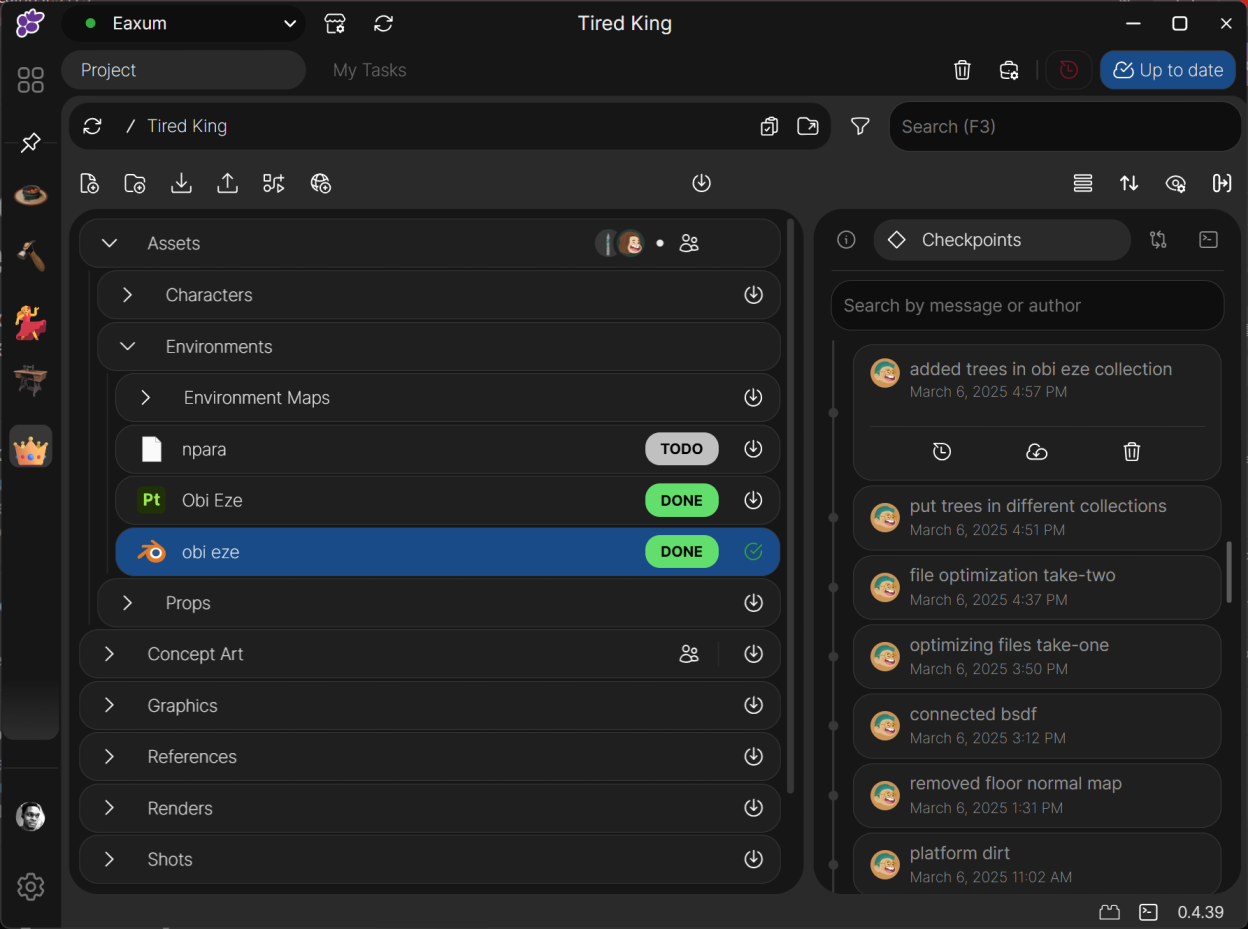Switch to the My Tasks tab

(x=369, y=70)
